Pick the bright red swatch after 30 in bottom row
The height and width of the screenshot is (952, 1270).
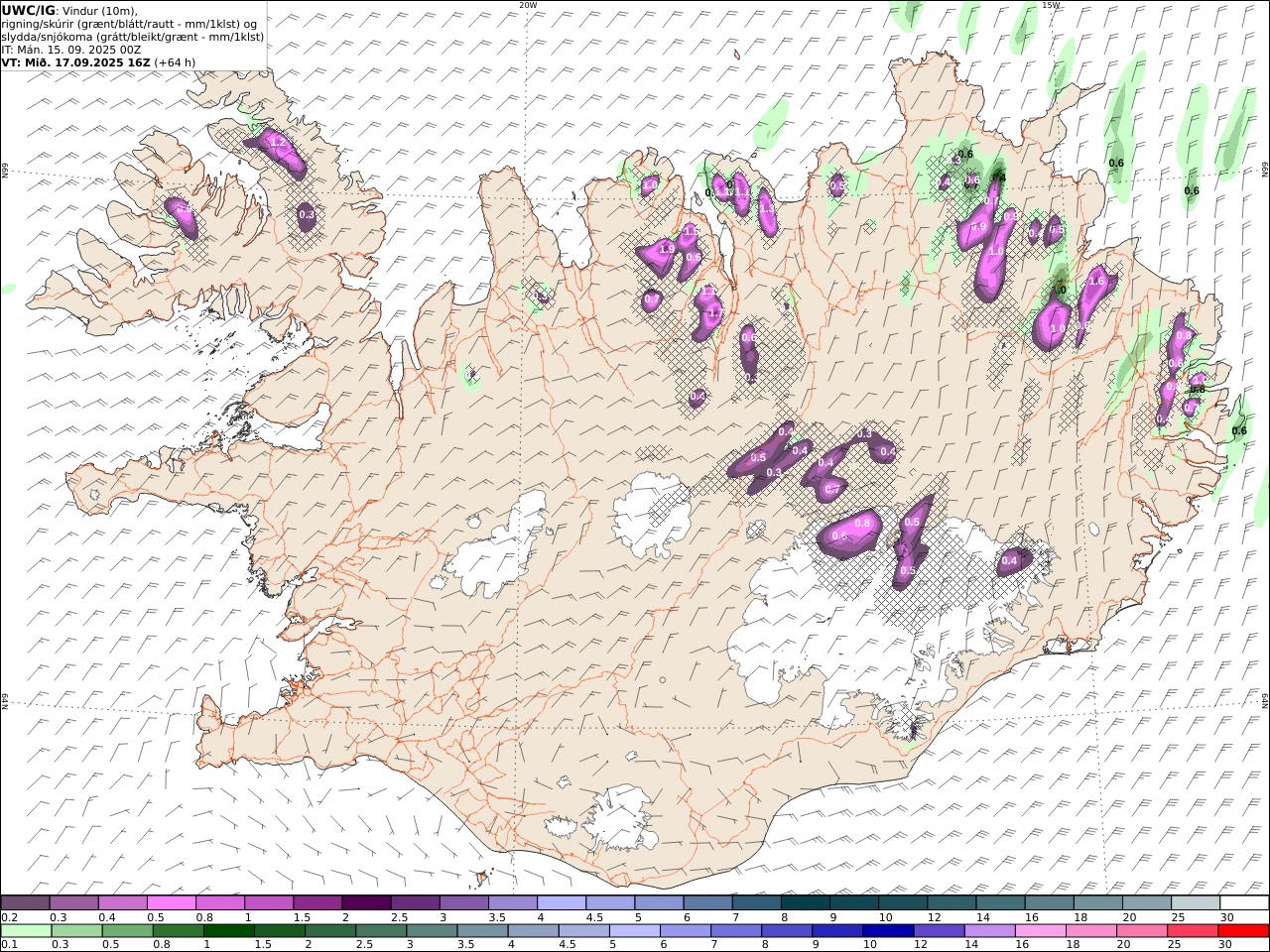click(x=1243, y=930)
